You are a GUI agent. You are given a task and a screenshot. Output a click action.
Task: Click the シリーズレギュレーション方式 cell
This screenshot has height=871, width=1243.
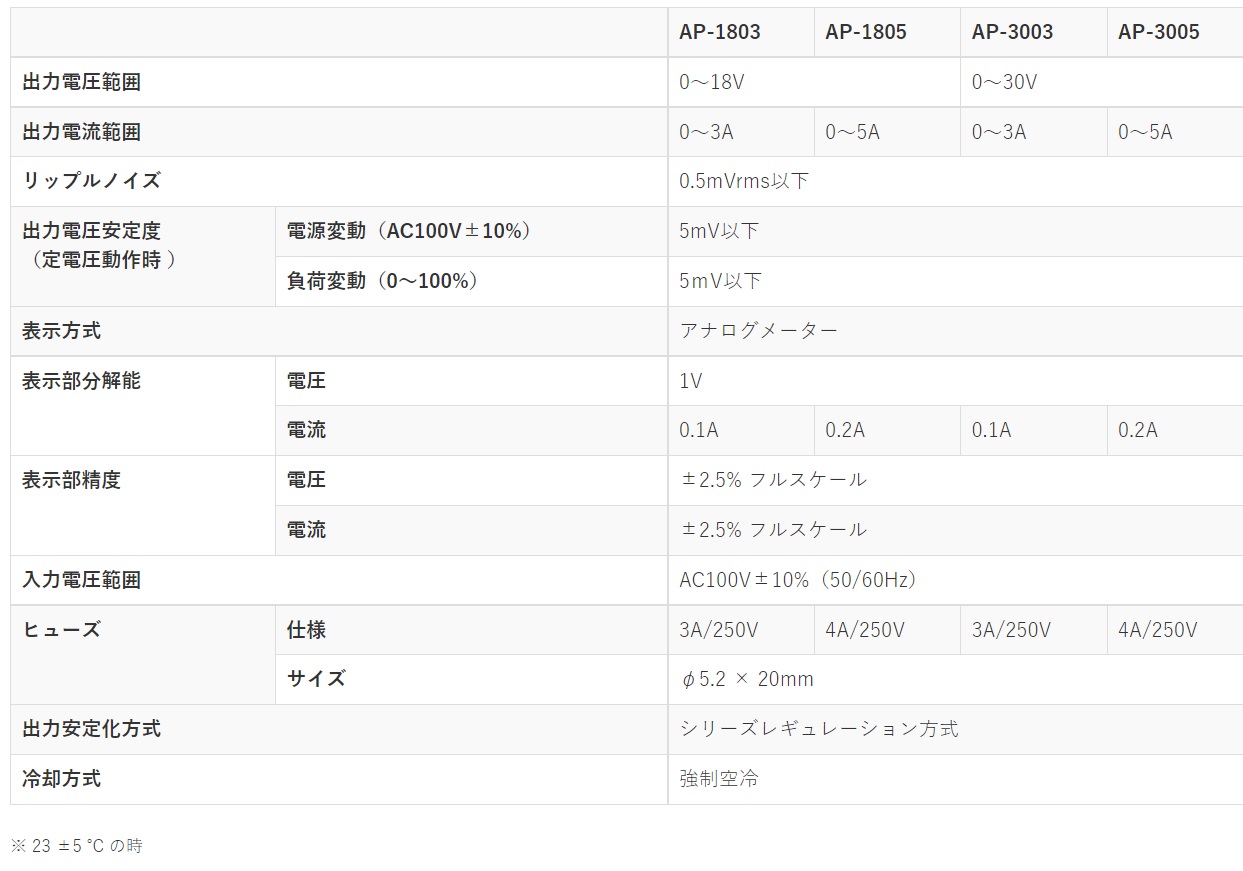[x=819, y=729]
